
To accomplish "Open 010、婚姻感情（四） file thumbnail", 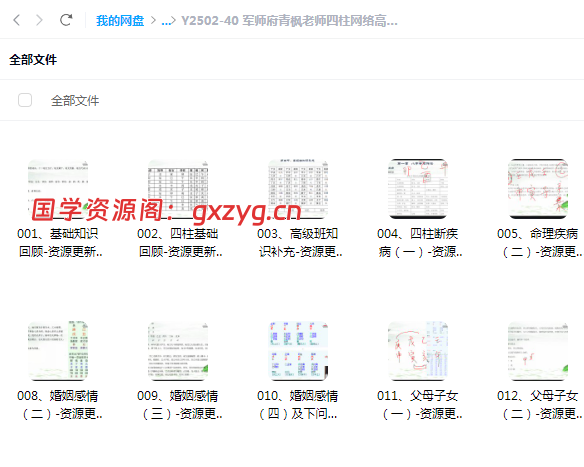I will pyautogui.click(x=298, y=351).
